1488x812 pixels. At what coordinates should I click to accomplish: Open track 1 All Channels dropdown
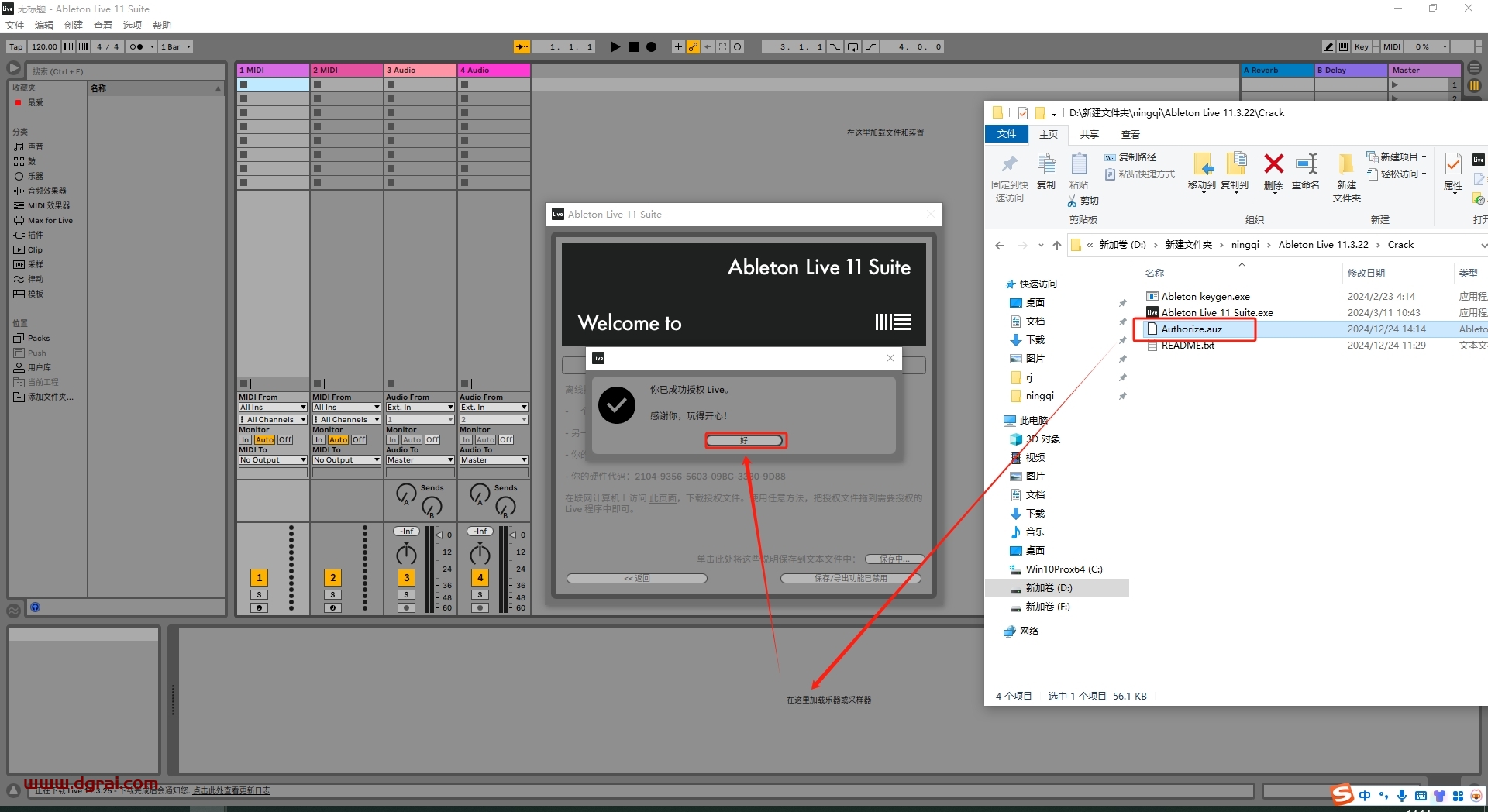point(273,419)
